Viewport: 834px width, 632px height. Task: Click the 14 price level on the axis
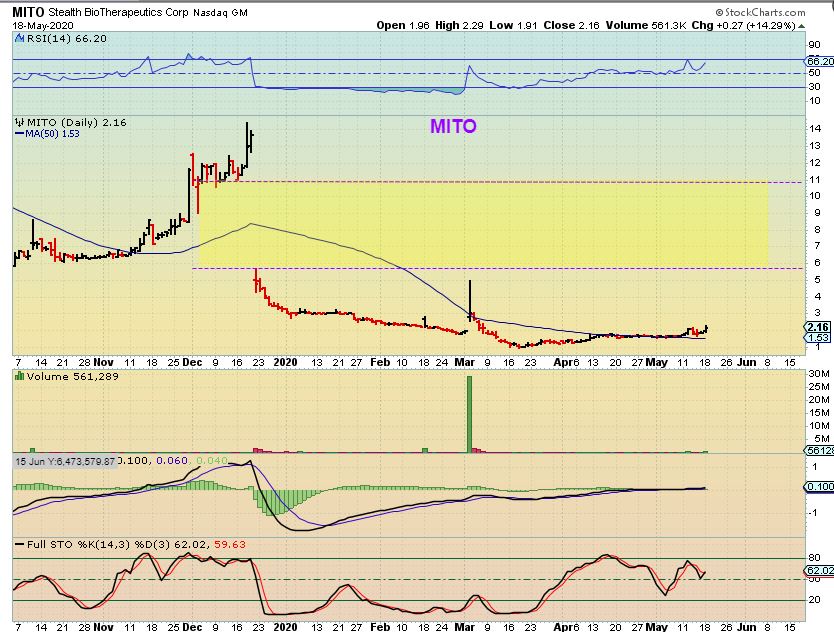(815, 128)
